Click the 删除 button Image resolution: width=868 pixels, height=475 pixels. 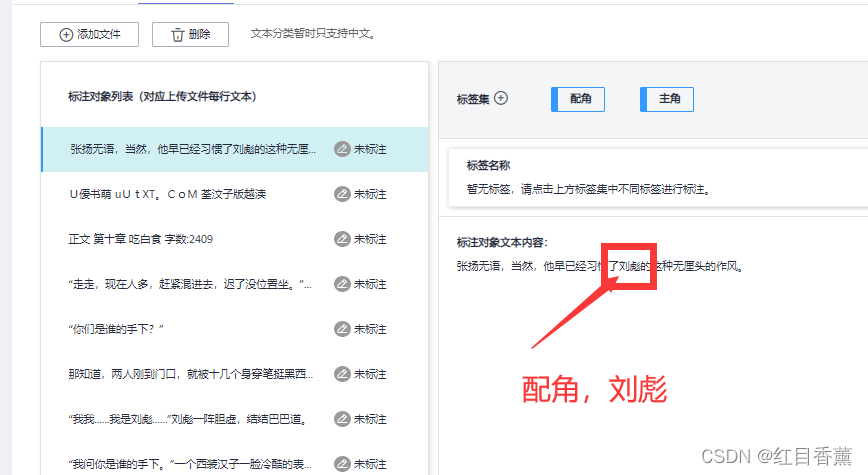(190, 34)
